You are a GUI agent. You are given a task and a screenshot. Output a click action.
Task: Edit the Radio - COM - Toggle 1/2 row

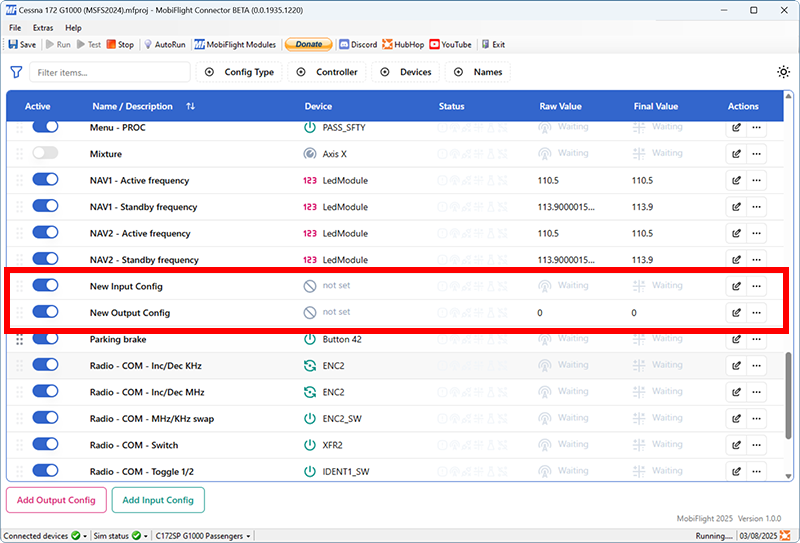tap(736, 471)
